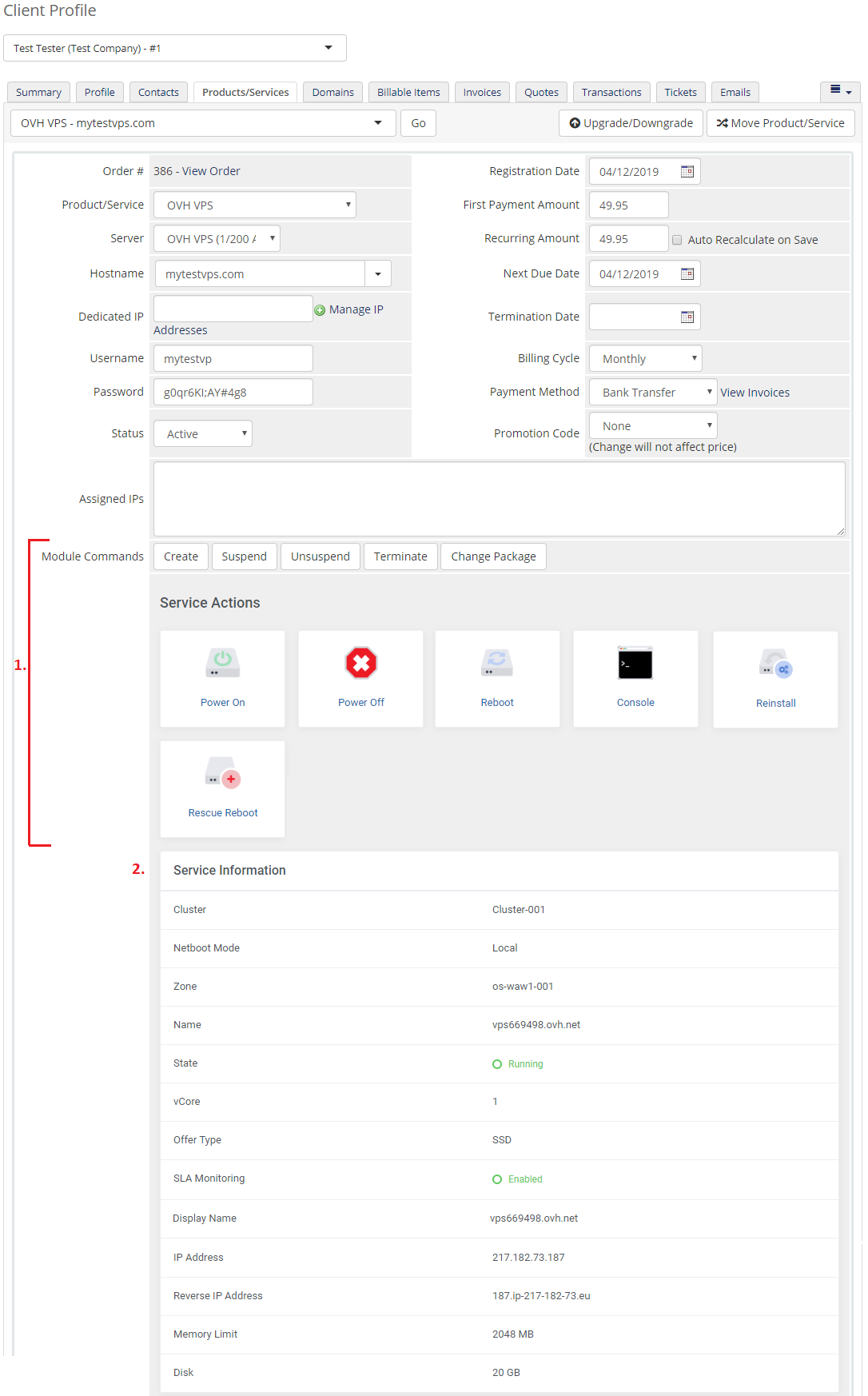The height and width of the screenshot is (1396, 868).
Task: Focus the Dedicated IP input field
Action: pos(233,309)
